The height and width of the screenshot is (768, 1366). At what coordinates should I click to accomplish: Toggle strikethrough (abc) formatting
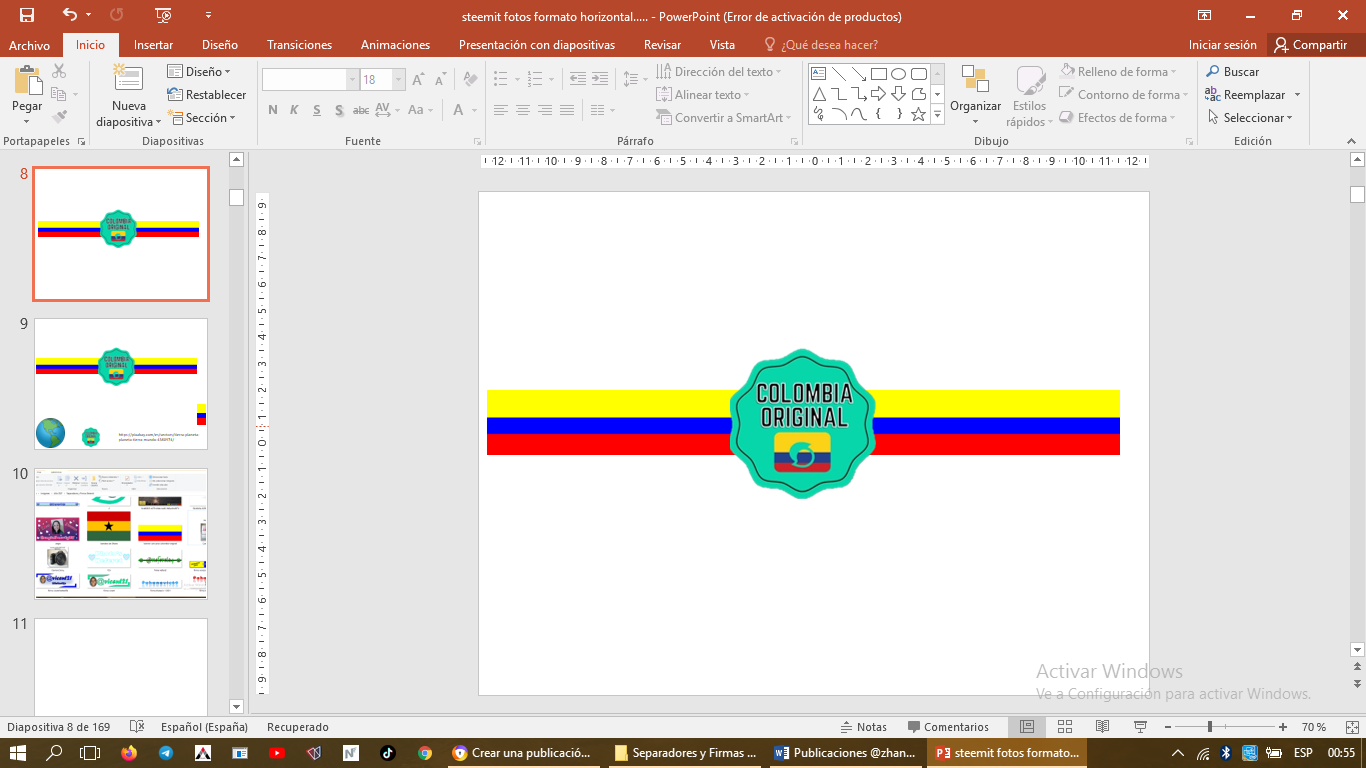361,110
